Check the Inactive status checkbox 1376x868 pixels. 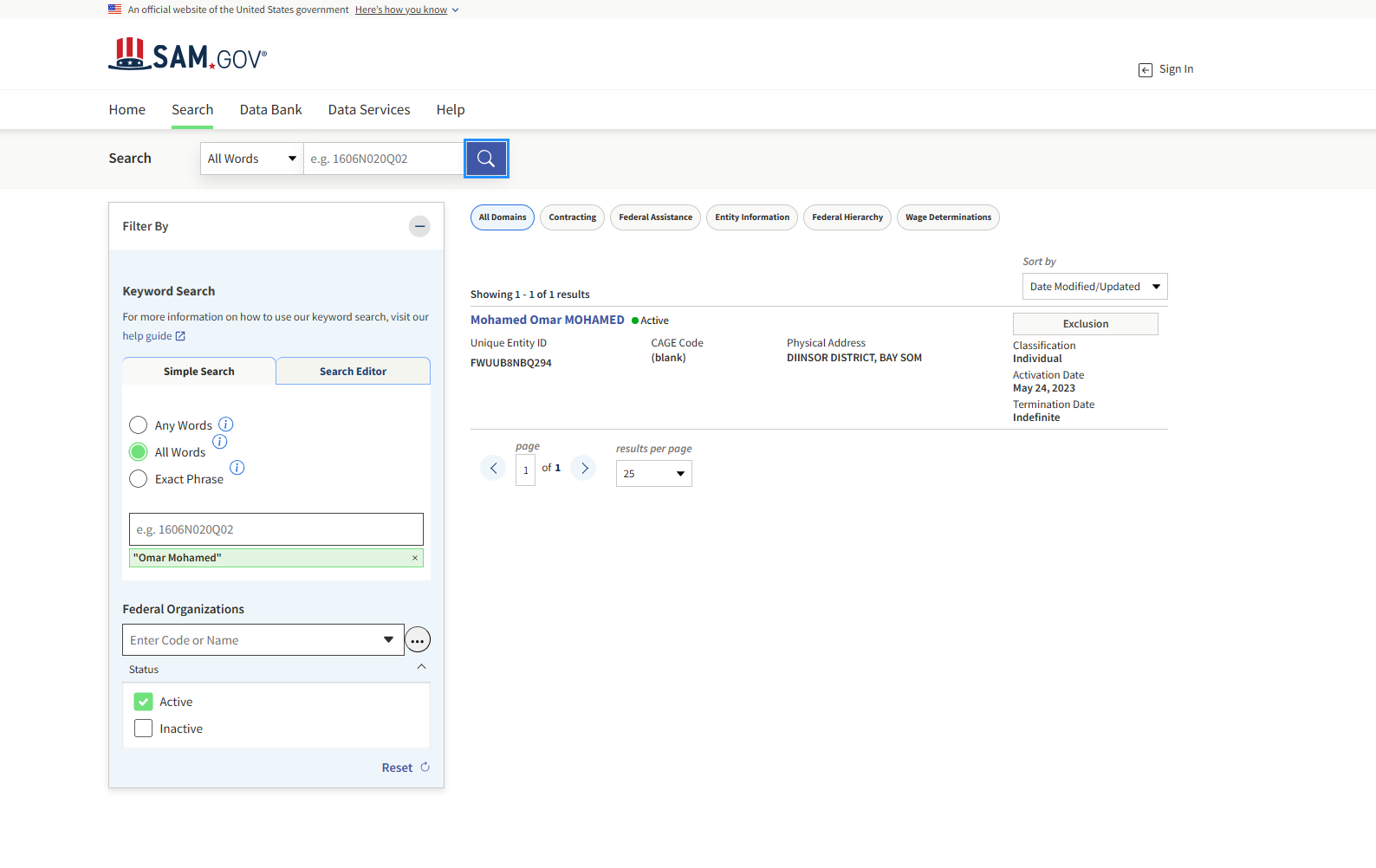[x=144, y=729]
